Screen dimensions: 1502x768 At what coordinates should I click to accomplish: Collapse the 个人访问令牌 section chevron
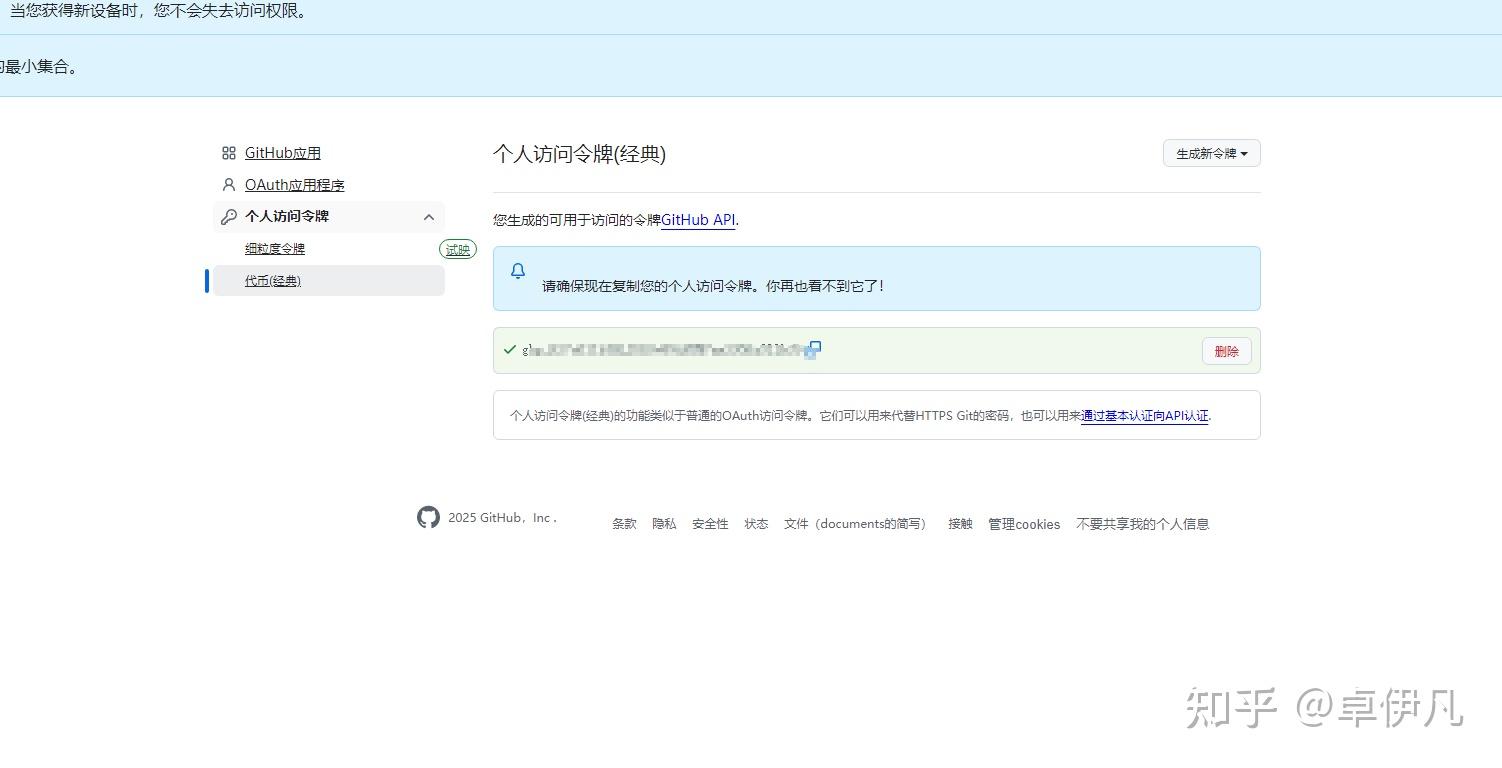[x=429, y=217]
